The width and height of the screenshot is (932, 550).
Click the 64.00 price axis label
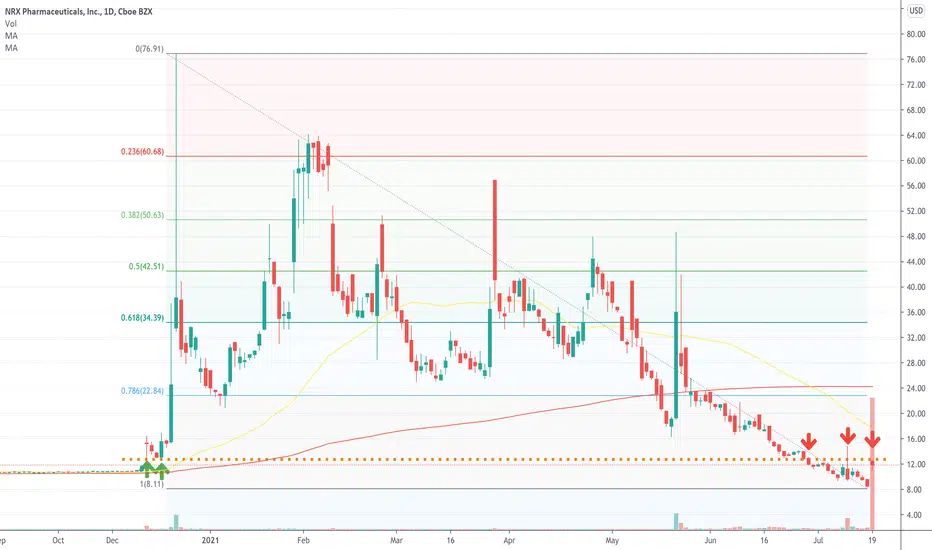[915, 136]
